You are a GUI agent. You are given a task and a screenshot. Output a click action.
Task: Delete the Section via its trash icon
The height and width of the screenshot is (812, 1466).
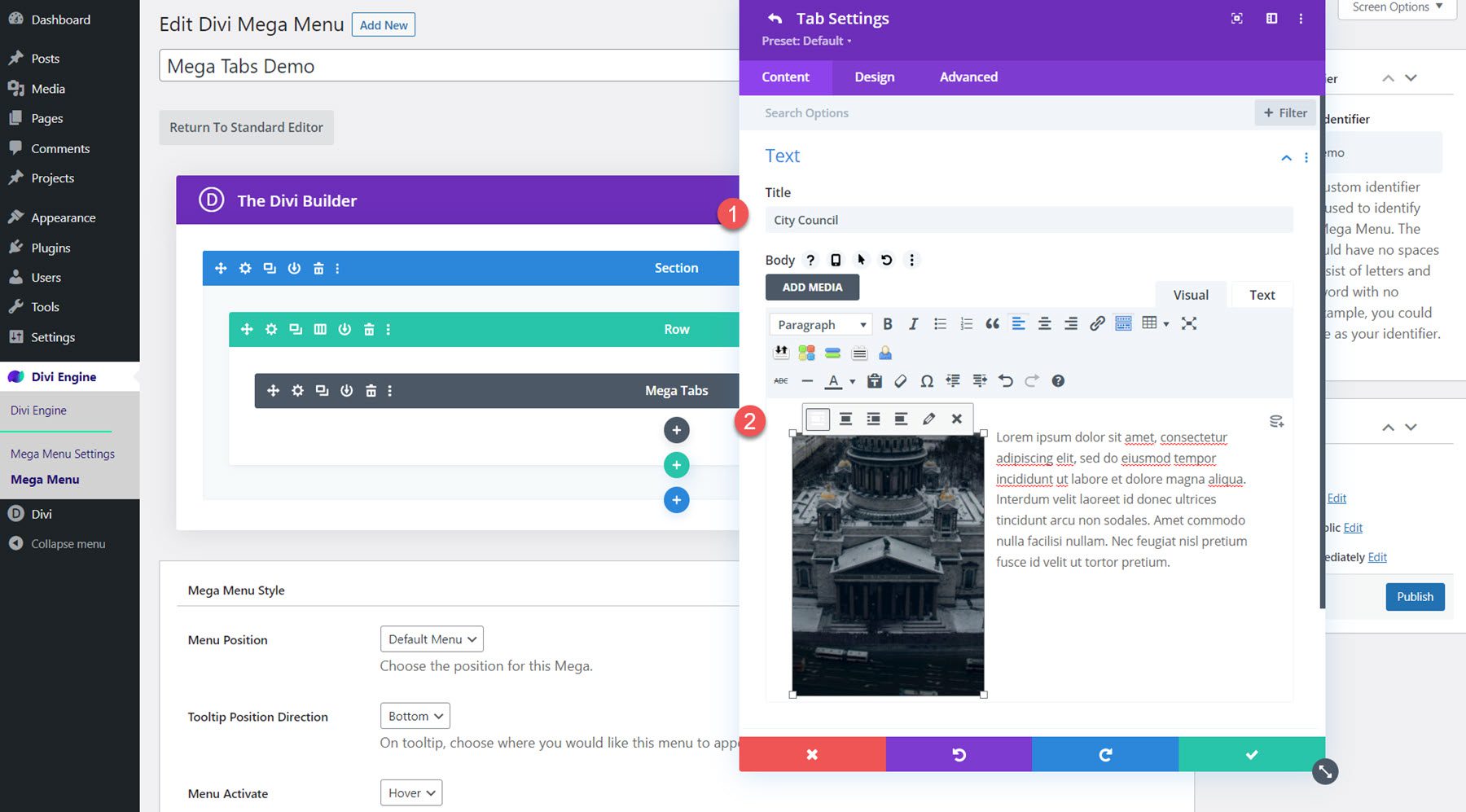318,268
